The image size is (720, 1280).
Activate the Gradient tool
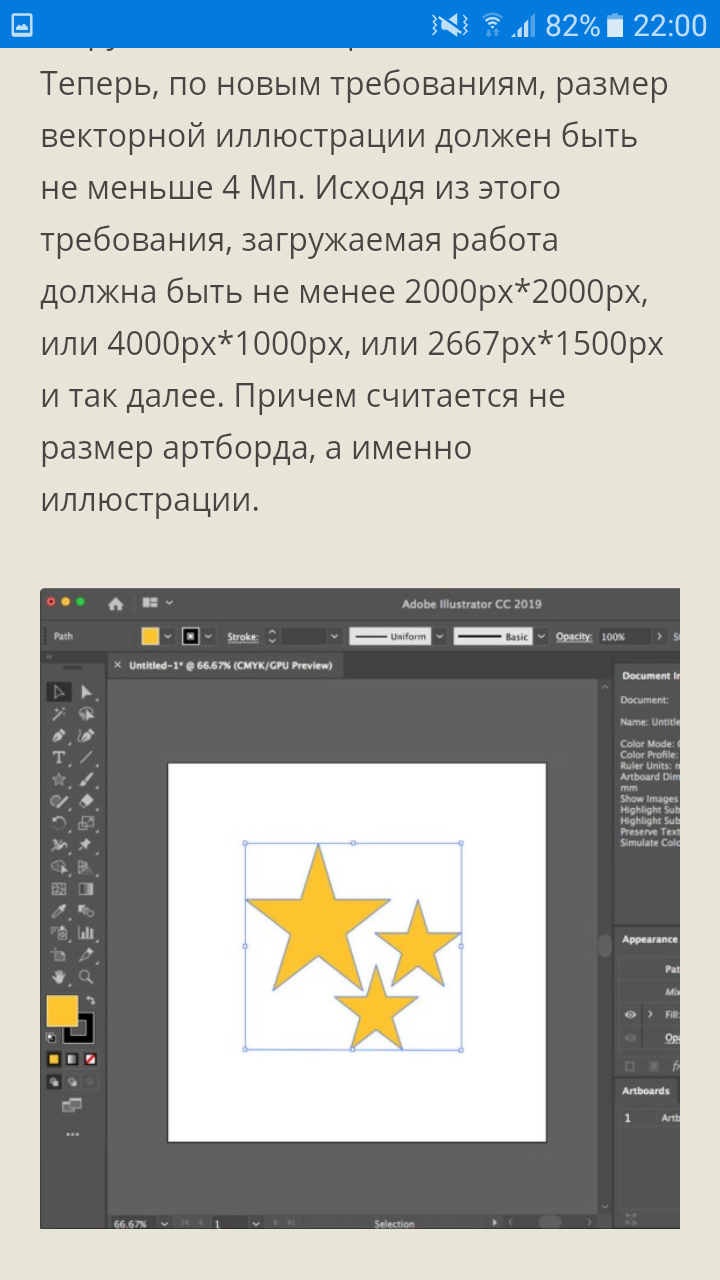coord(87,888)
